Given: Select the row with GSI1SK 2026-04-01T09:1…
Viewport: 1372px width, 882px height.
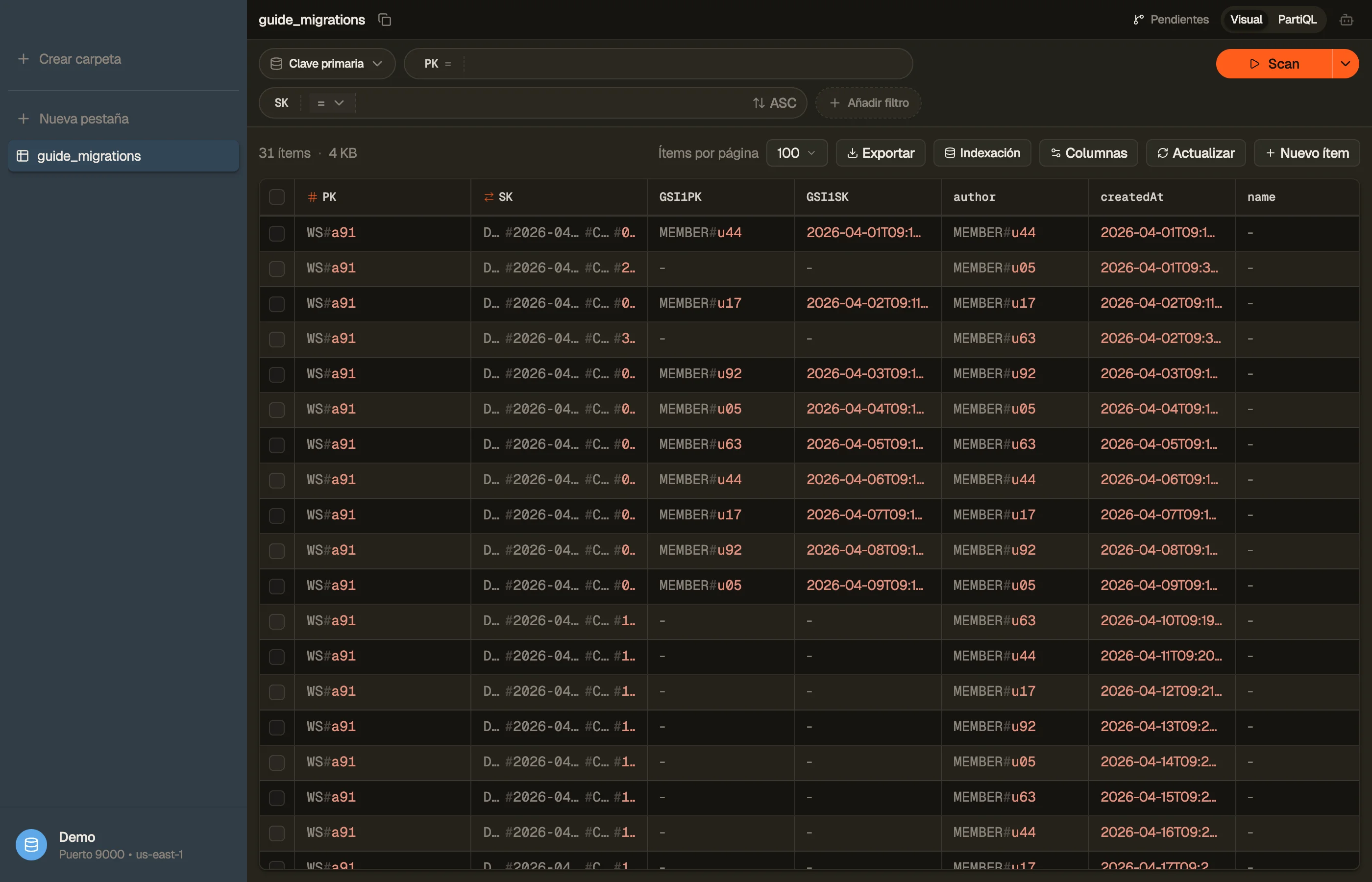Looking at the screenshot, I should (276, 233).
